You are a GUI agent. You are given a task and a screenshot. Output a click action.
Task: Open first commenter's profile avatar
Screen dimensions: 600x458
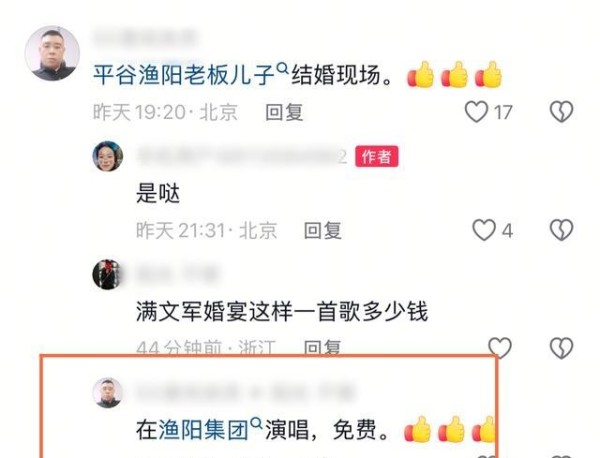[52, 53]
